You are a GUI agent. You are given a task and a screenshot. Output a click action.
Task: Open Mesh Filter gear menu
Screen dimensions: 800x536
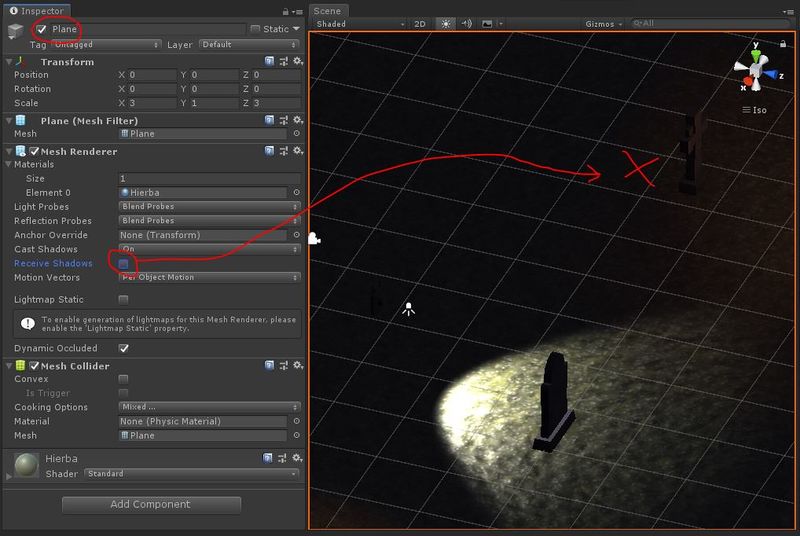(x=298, y=120)
